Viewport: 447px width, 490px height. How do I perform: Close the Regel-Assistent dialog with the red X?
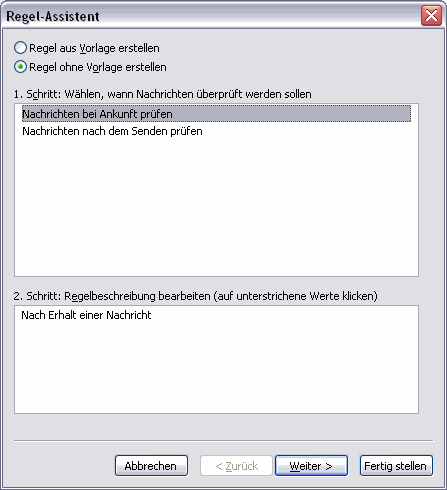click(x=431, y=15)
